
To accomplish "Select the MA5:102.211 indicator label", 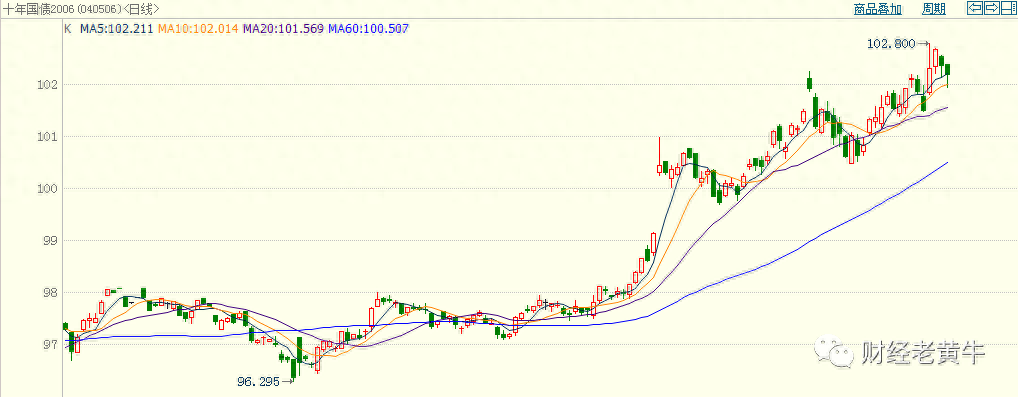I will pyautogui.click(x=117, y=29).
